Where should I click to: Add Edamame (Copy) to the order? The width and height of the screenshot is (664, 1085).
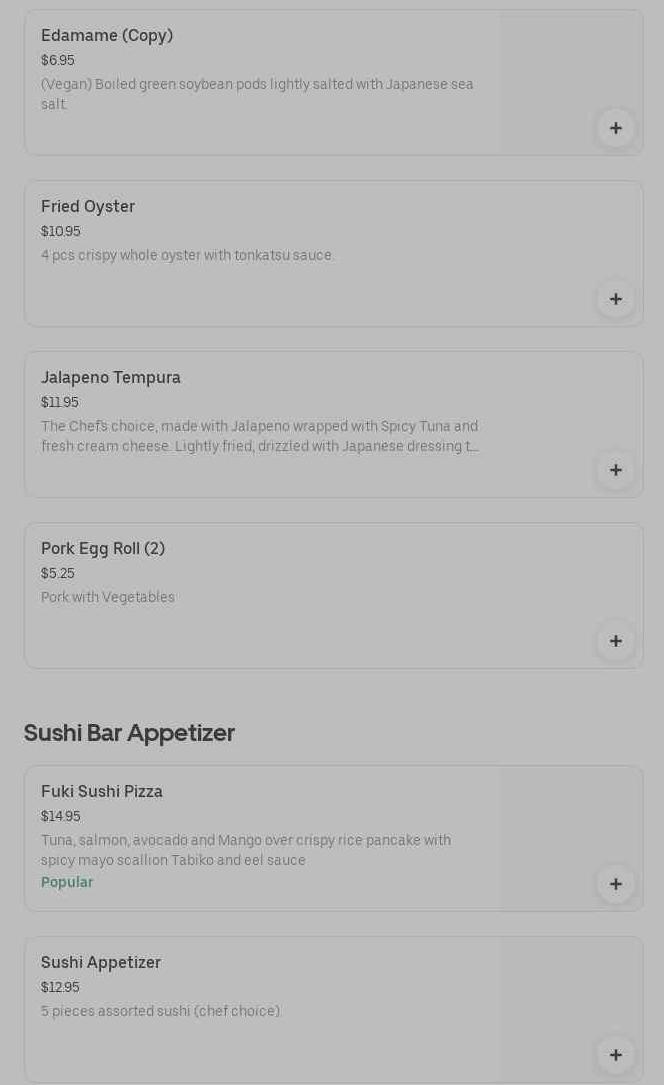[615, 128]
